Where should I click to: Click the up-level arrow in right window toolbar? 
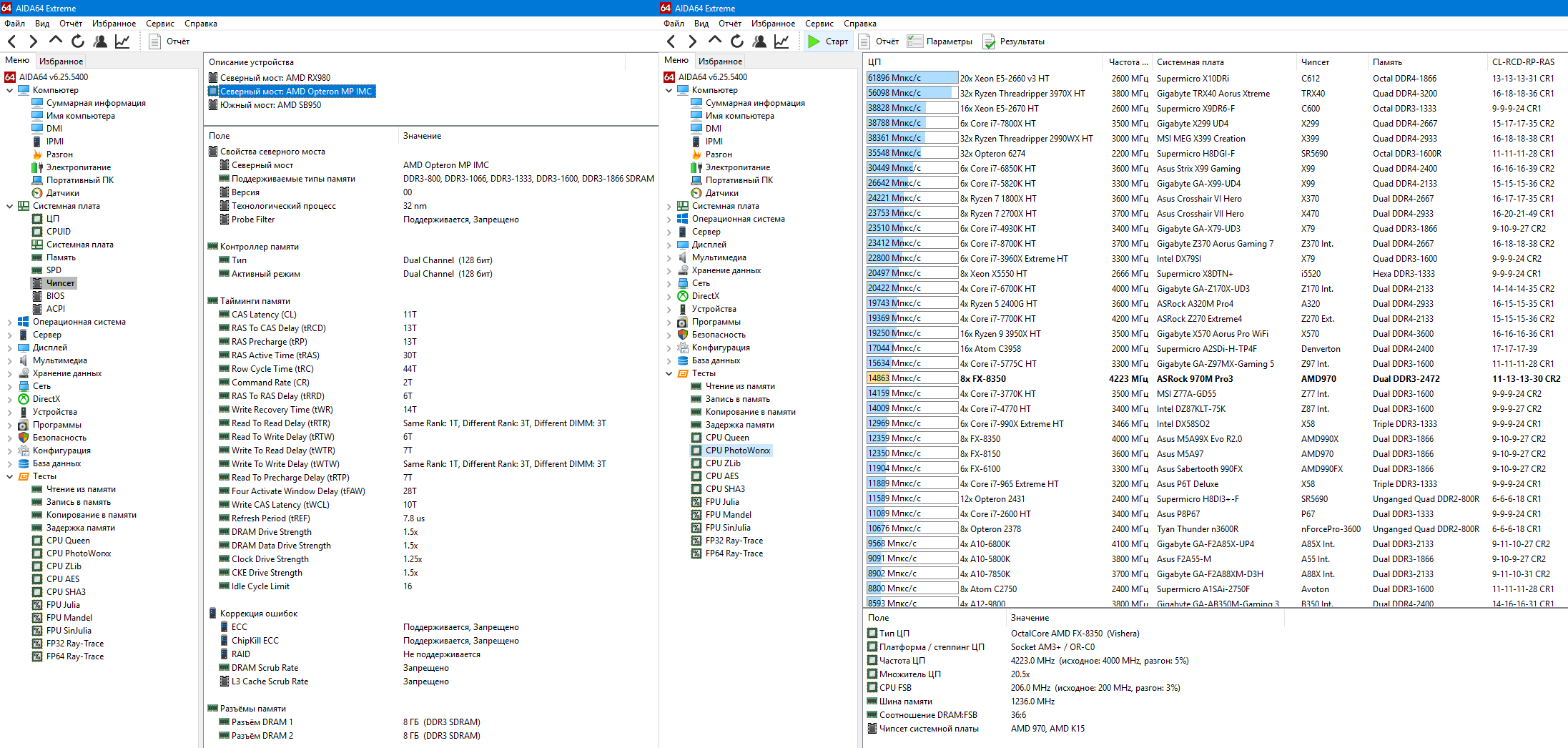715,41
